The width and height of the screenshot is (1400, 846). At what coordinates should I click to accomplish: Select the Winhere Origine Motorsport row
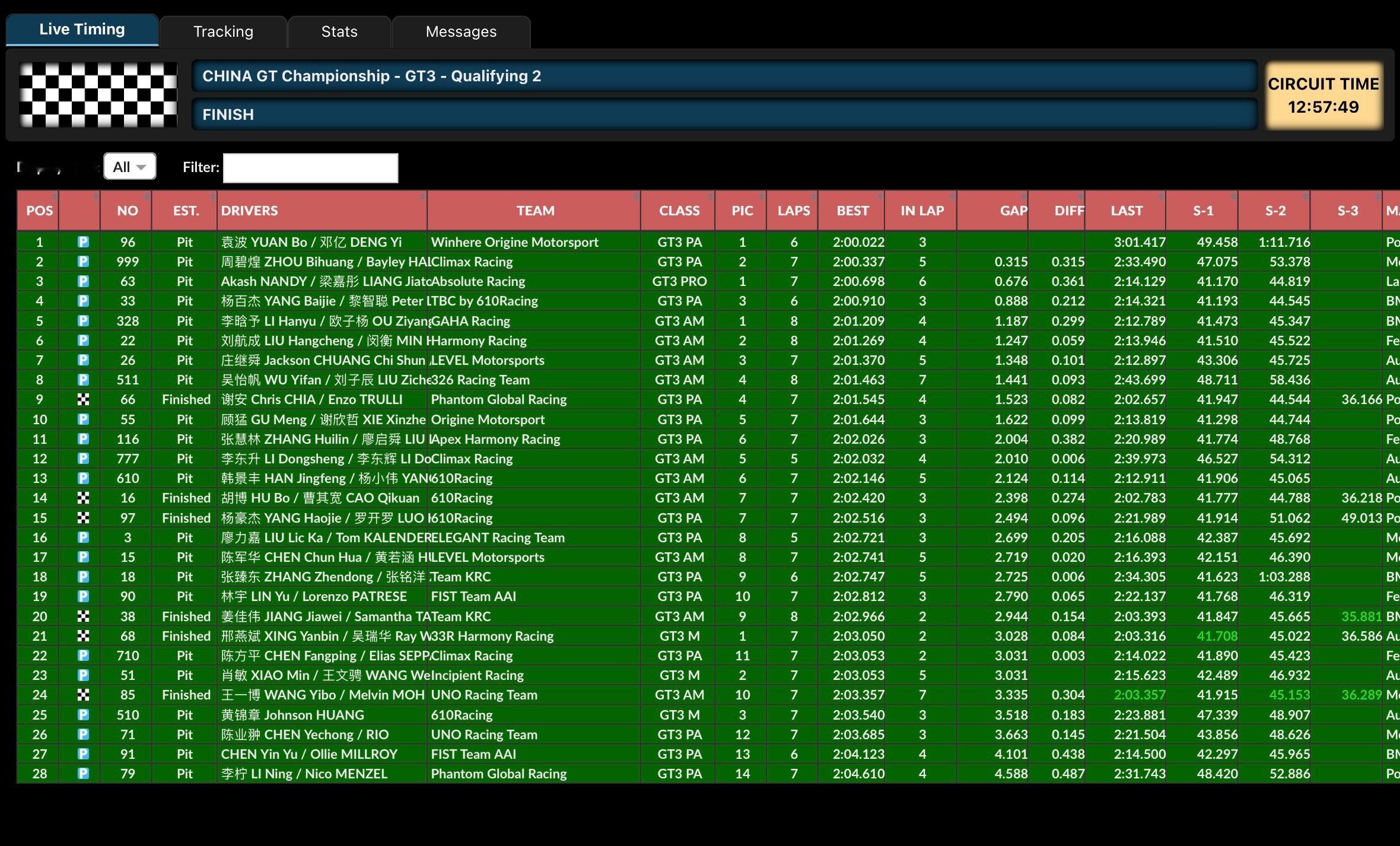pyautogui.click(x=514, y=242)
